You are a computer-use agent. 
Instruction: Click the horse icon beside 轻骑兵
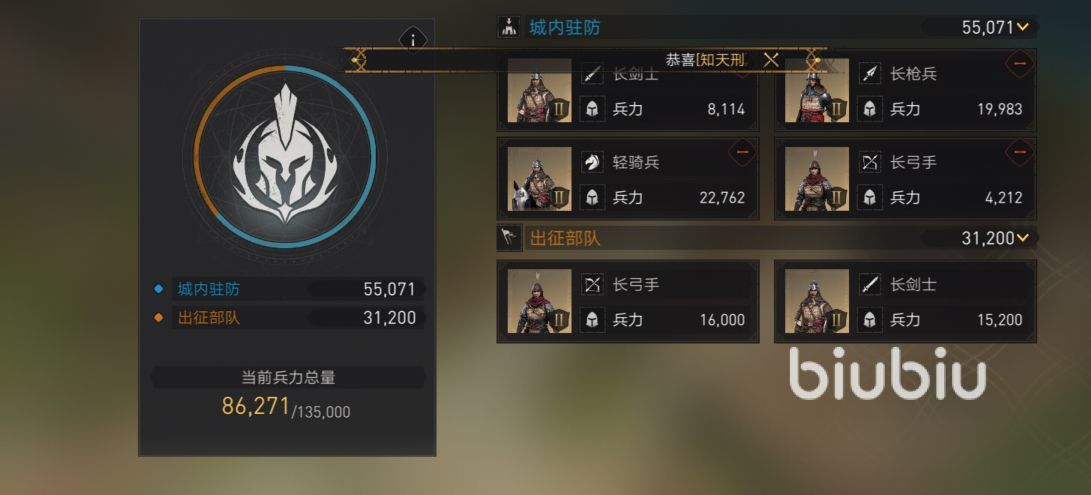click(592, 162)
